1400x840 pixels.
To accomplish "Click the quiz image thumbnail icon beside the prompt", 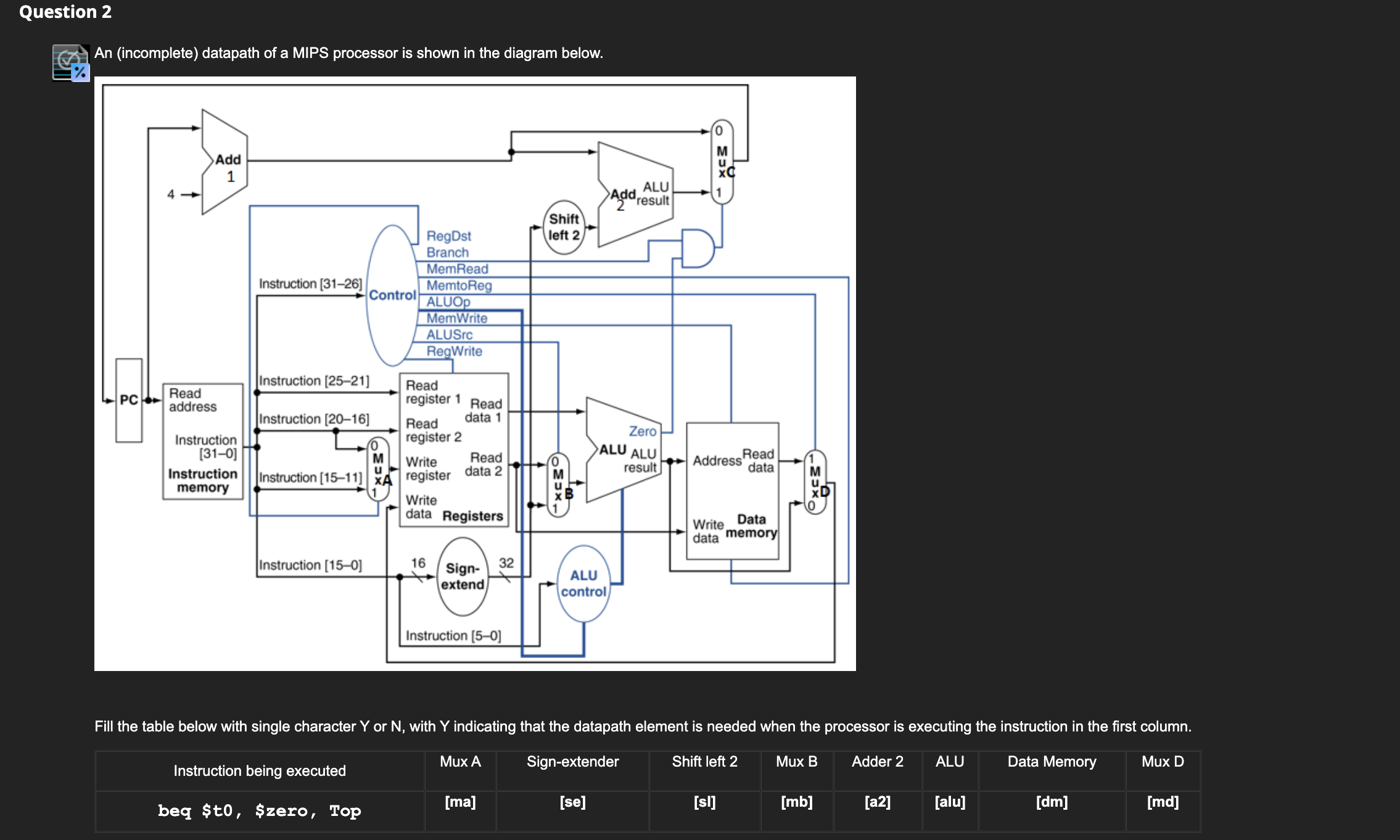I will tap(70, 62).
